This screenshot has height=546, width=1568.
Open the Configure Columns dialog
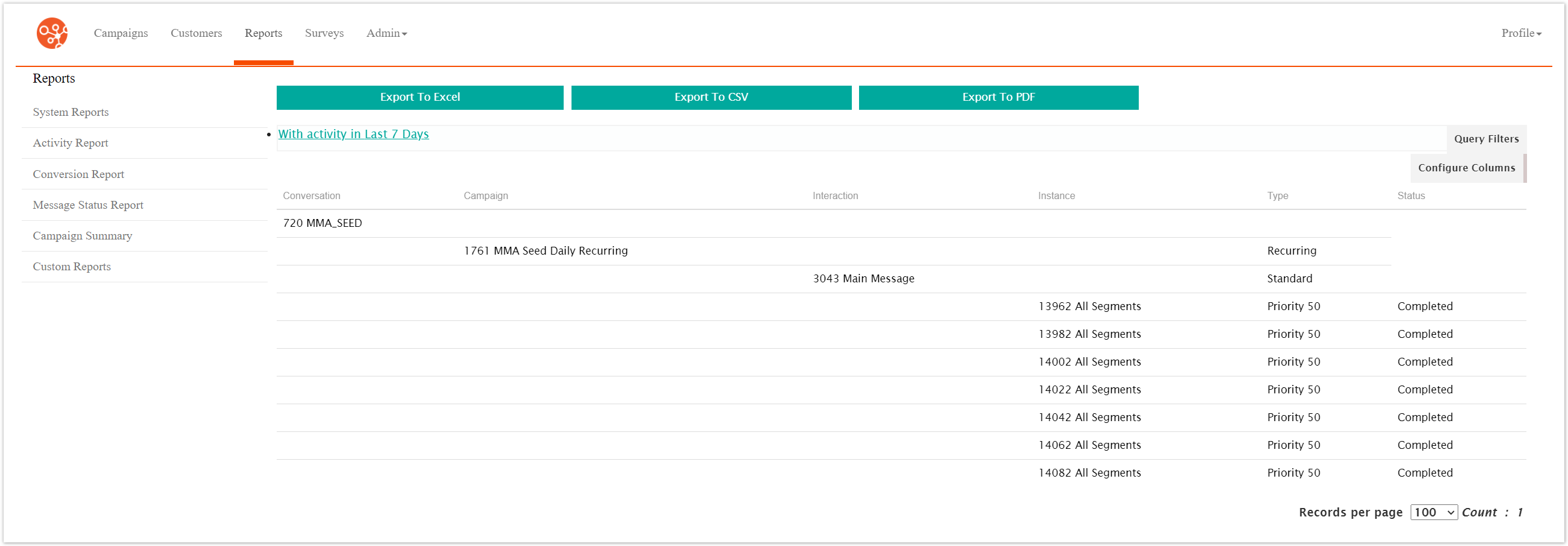point(1467,167)
